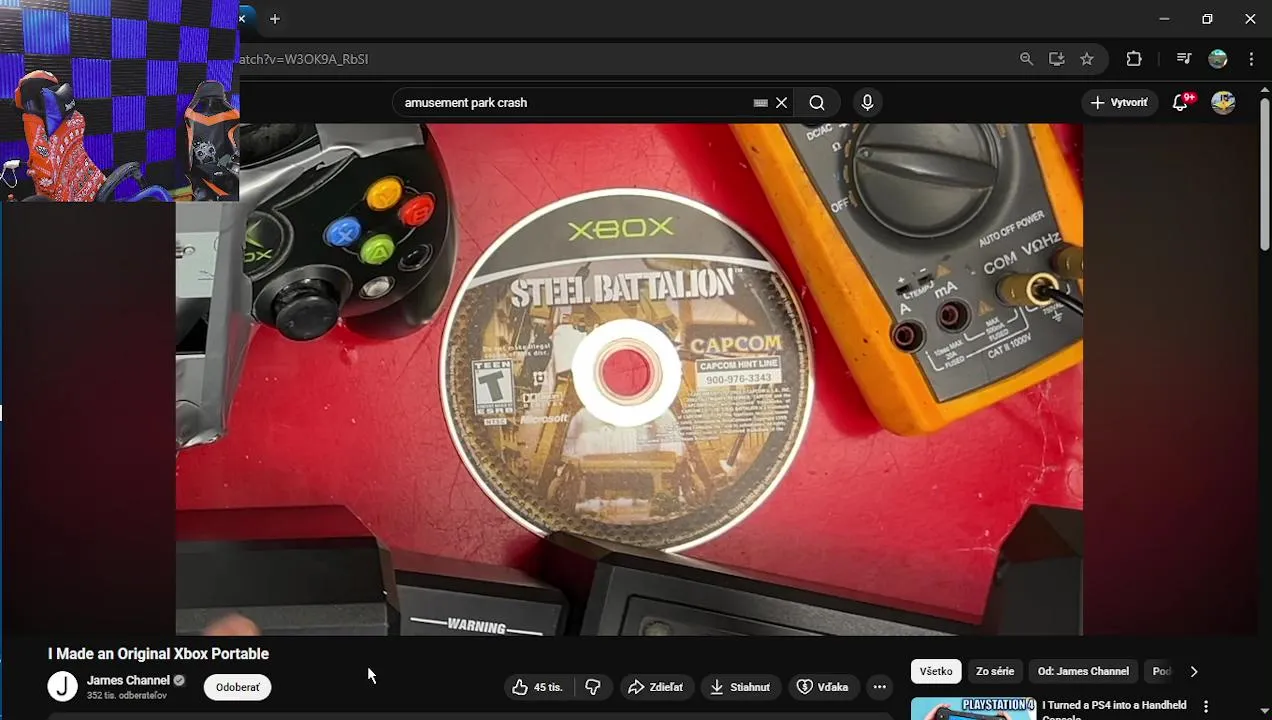Viewport: 1272px width, 720px height.
Task: Send thanks with the Vďaka button
Action: (x=823, y=687)
